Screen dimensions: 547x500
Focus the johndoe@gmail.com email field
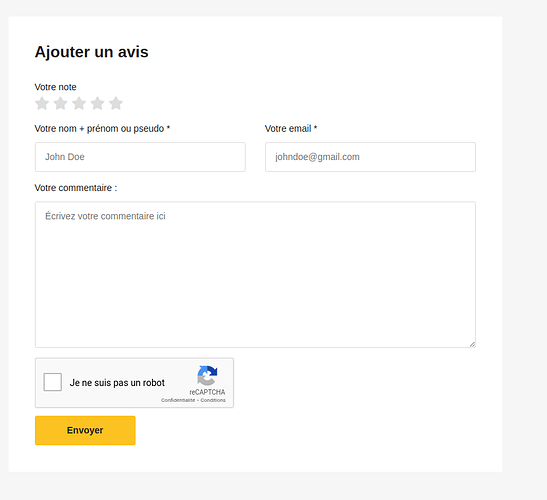(370, 157)
